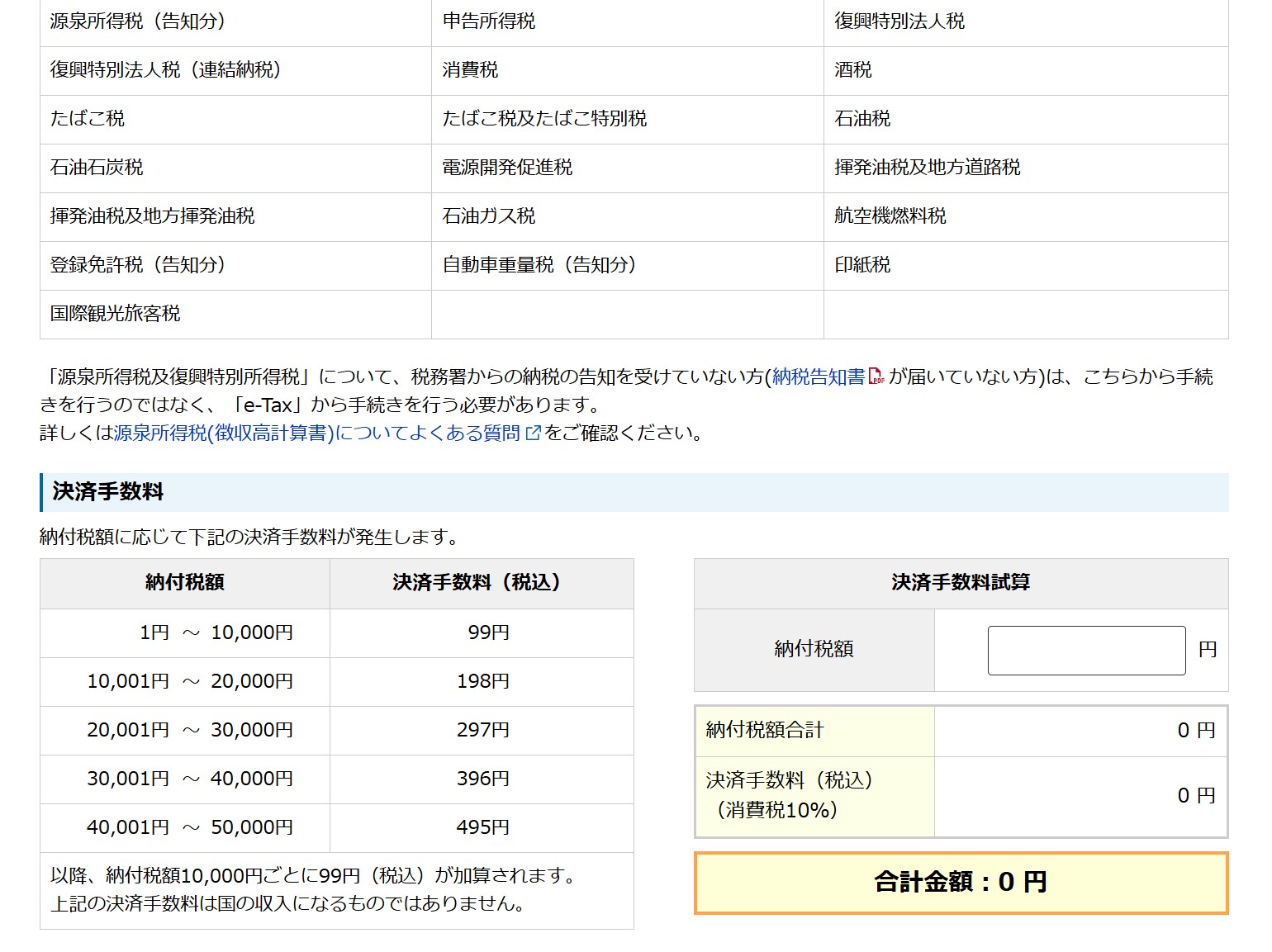Click the PDF icon beside 納税告知書
1272x952 pixels.
(876, 377)
